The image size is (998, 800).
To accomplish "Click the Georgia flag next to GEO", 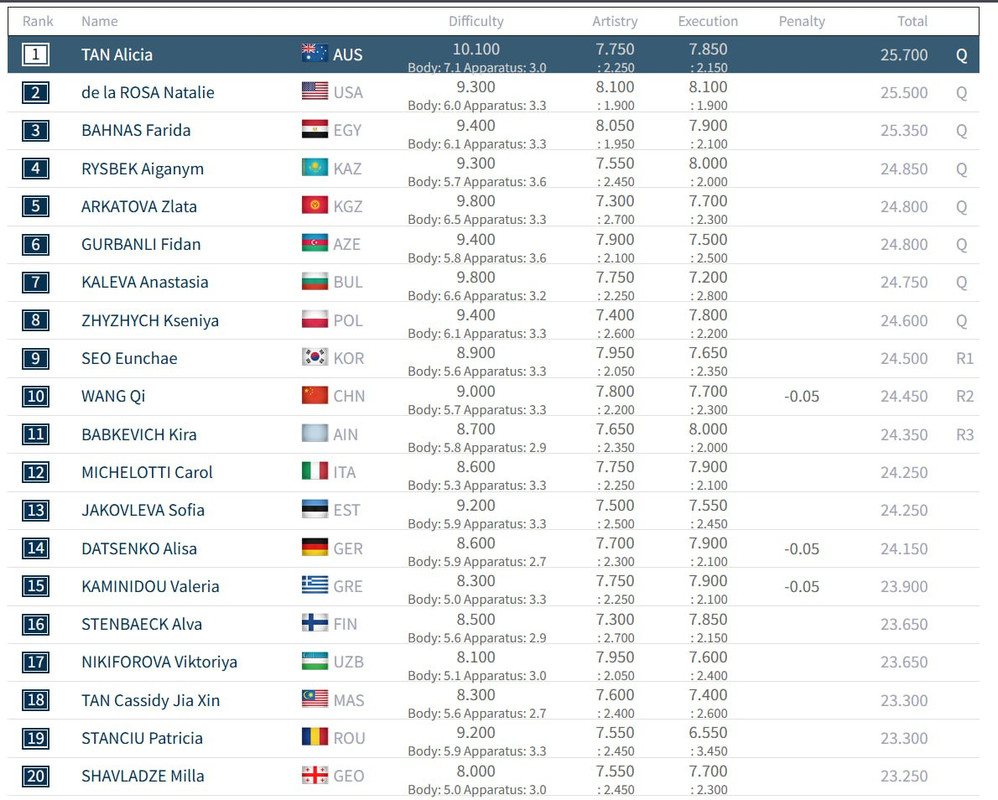I will click(314, 775).
